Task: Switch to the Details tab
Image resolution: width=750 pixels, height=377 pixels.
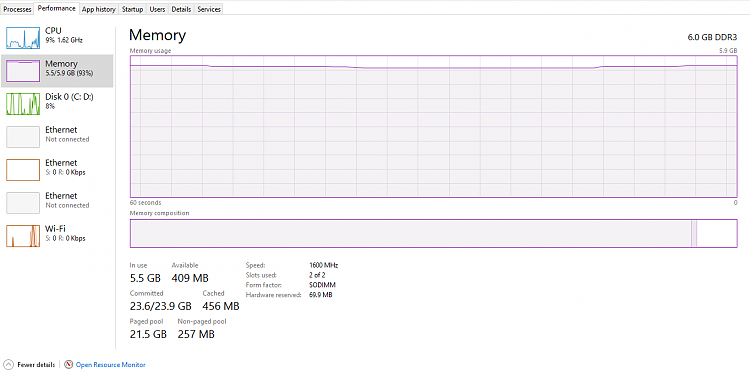Action: pos(181,9)
